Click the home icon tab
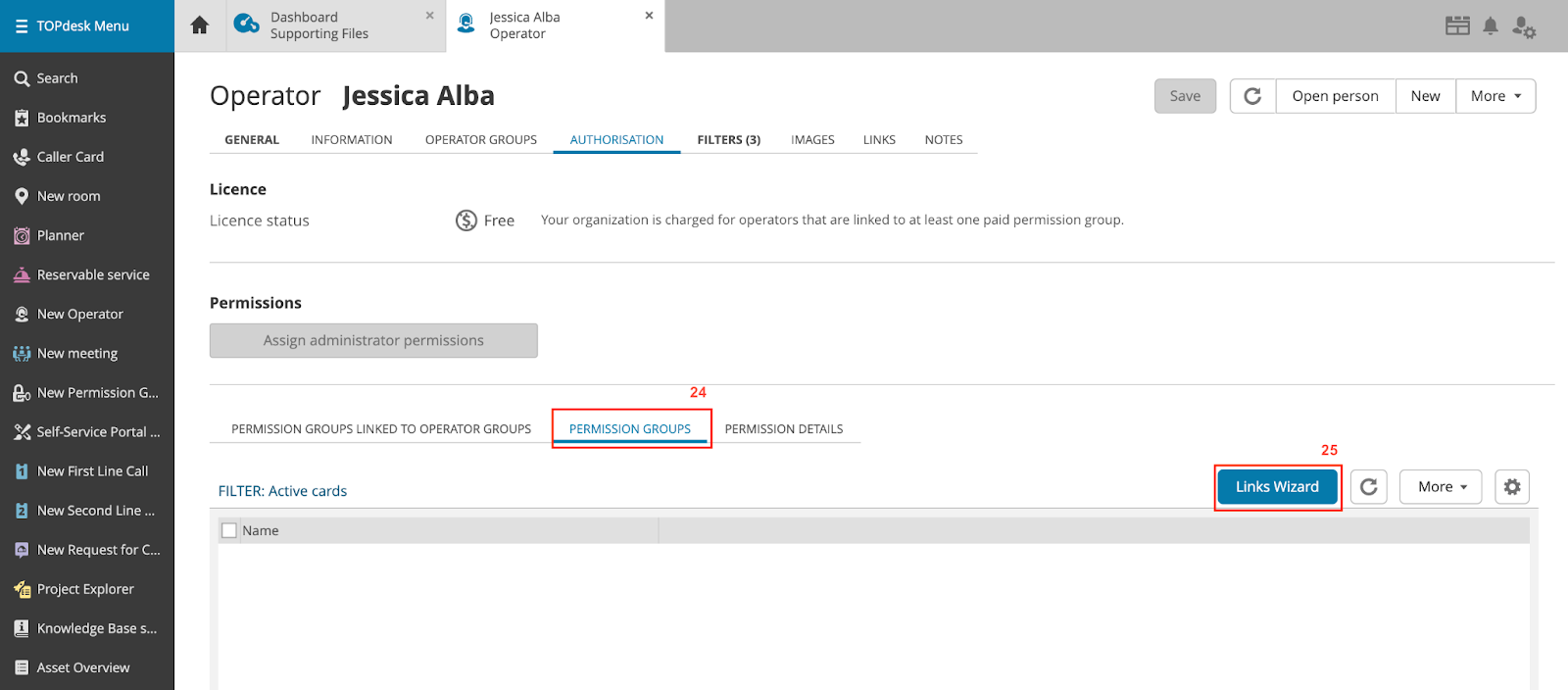 [x=200, y=25]
